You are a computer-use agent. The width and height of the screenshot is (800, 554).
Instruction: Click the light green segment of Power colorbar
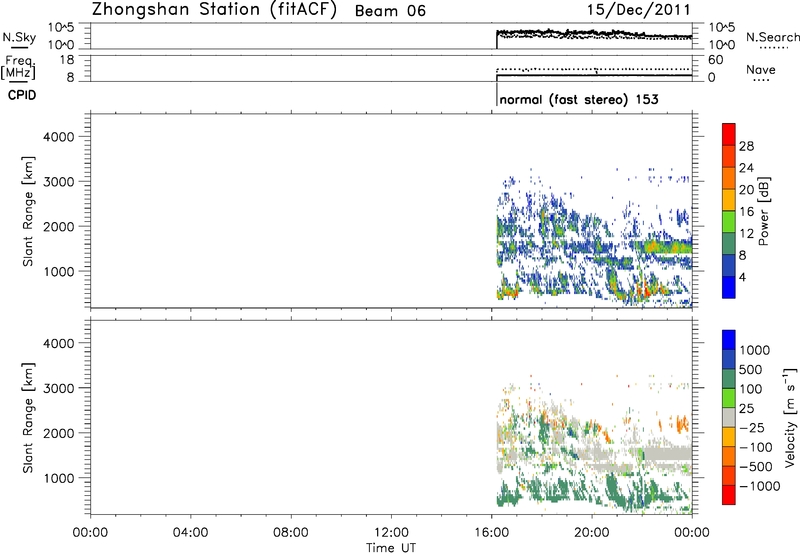point(729,222)
